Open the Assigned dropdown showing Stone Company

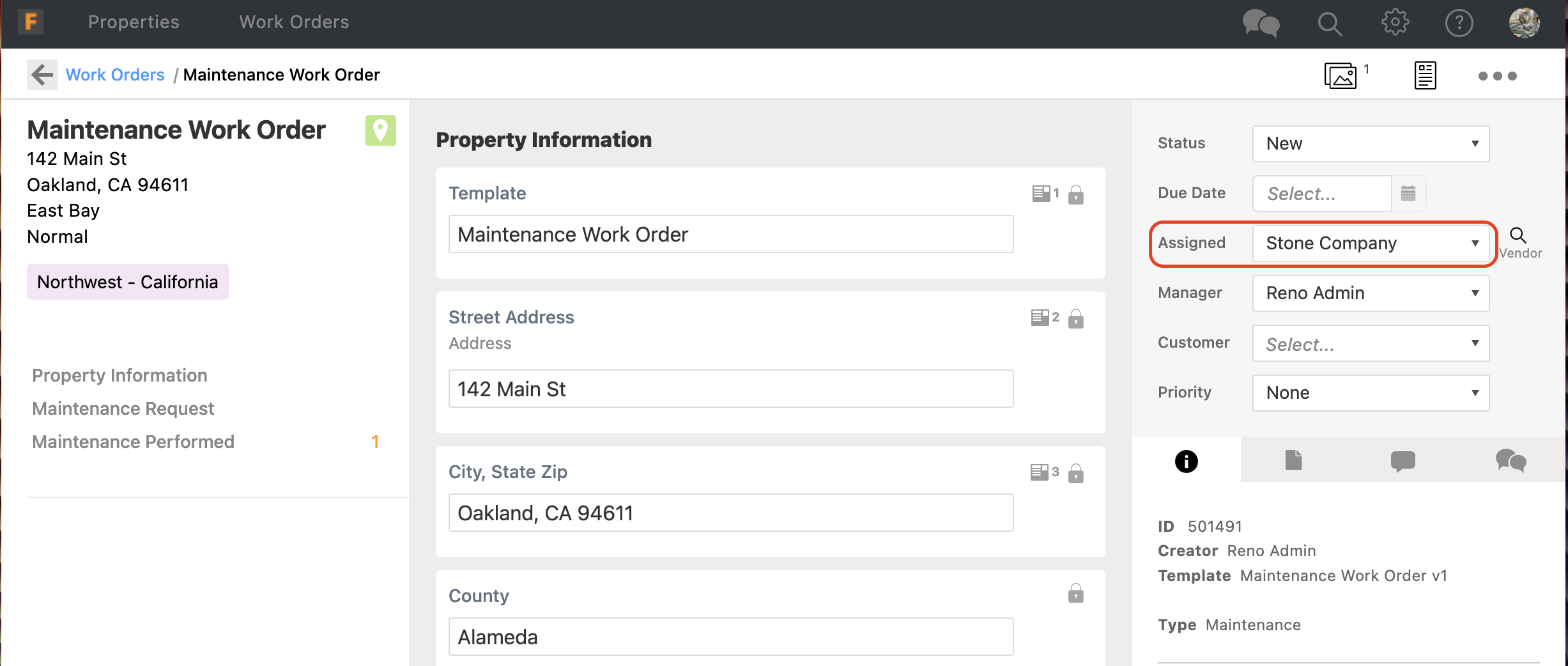tap(1371, 244)
